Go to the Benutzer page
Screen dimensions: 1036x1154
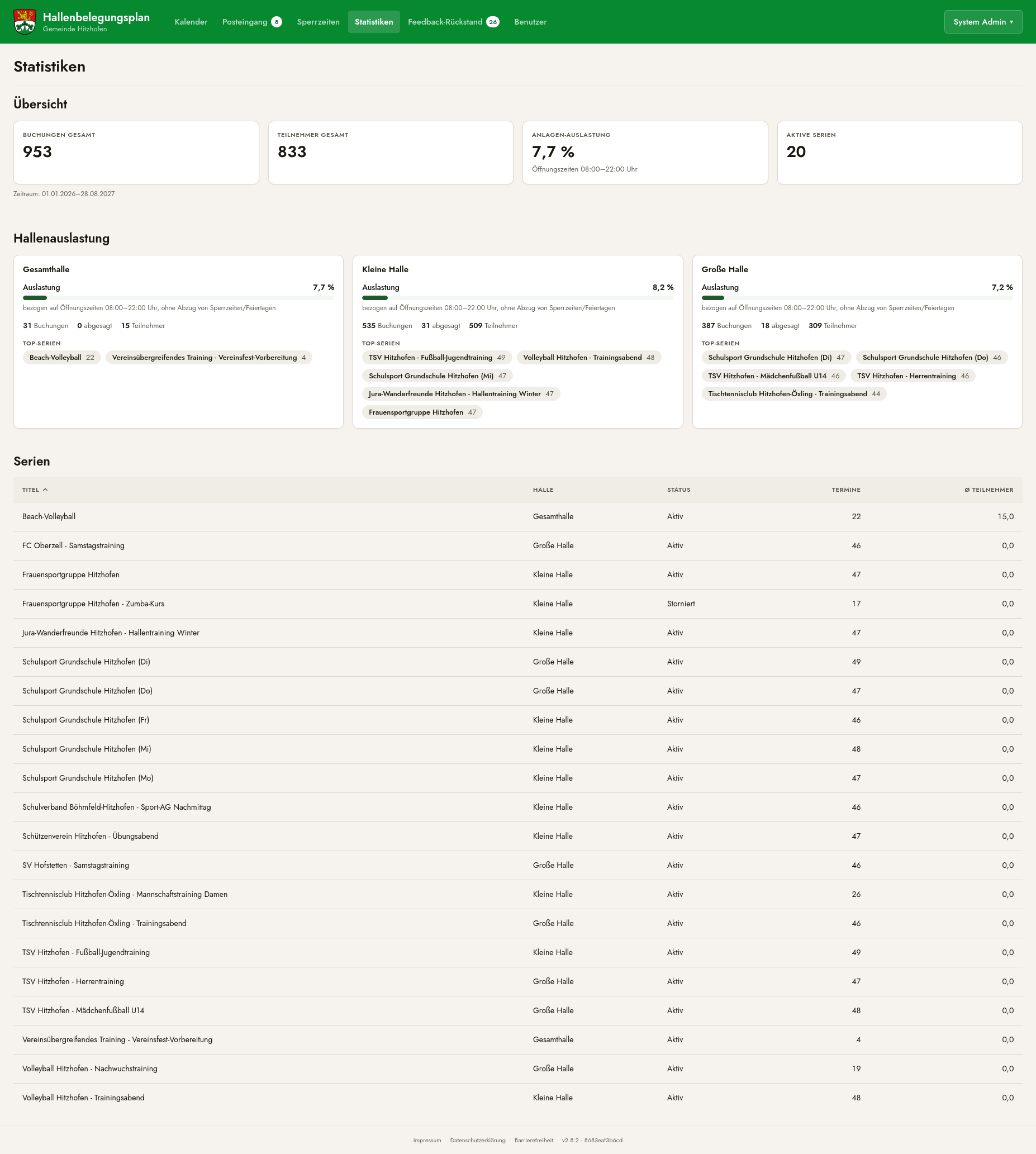(530, 22)
